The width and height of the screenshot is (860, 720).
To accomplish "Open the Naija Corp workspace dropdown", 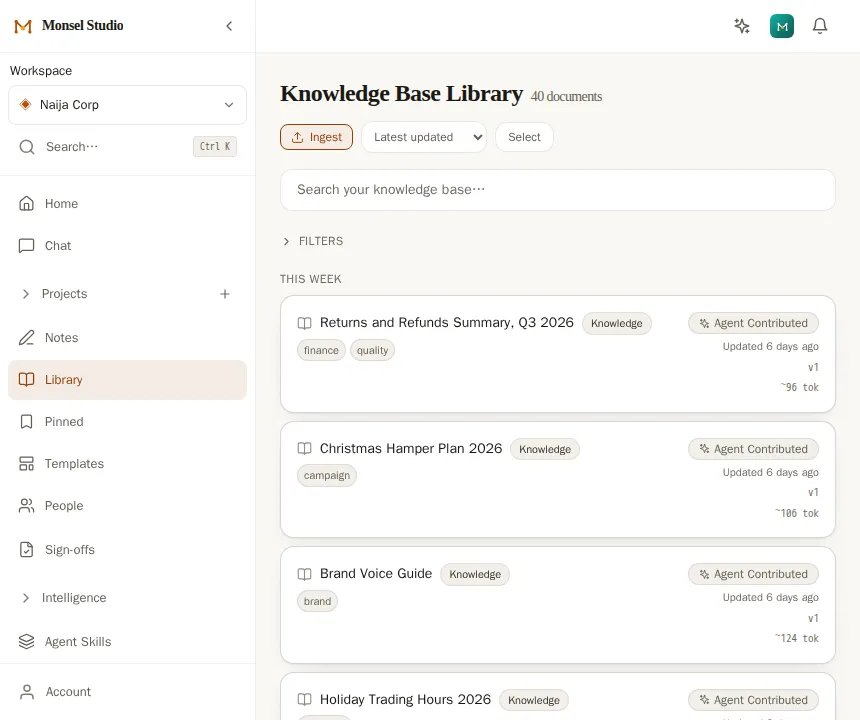I will point(127,105).
